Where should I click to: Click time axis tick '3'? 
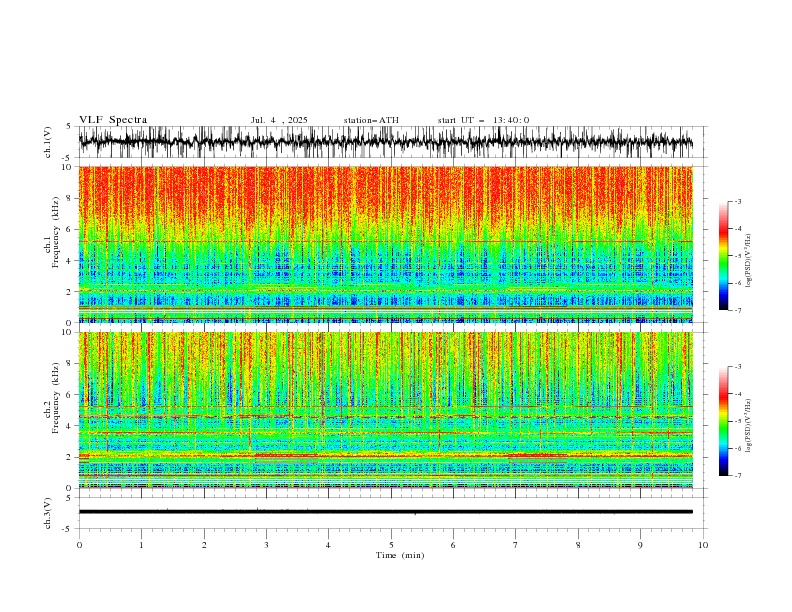pyautogui.click(x=266, y=545)
